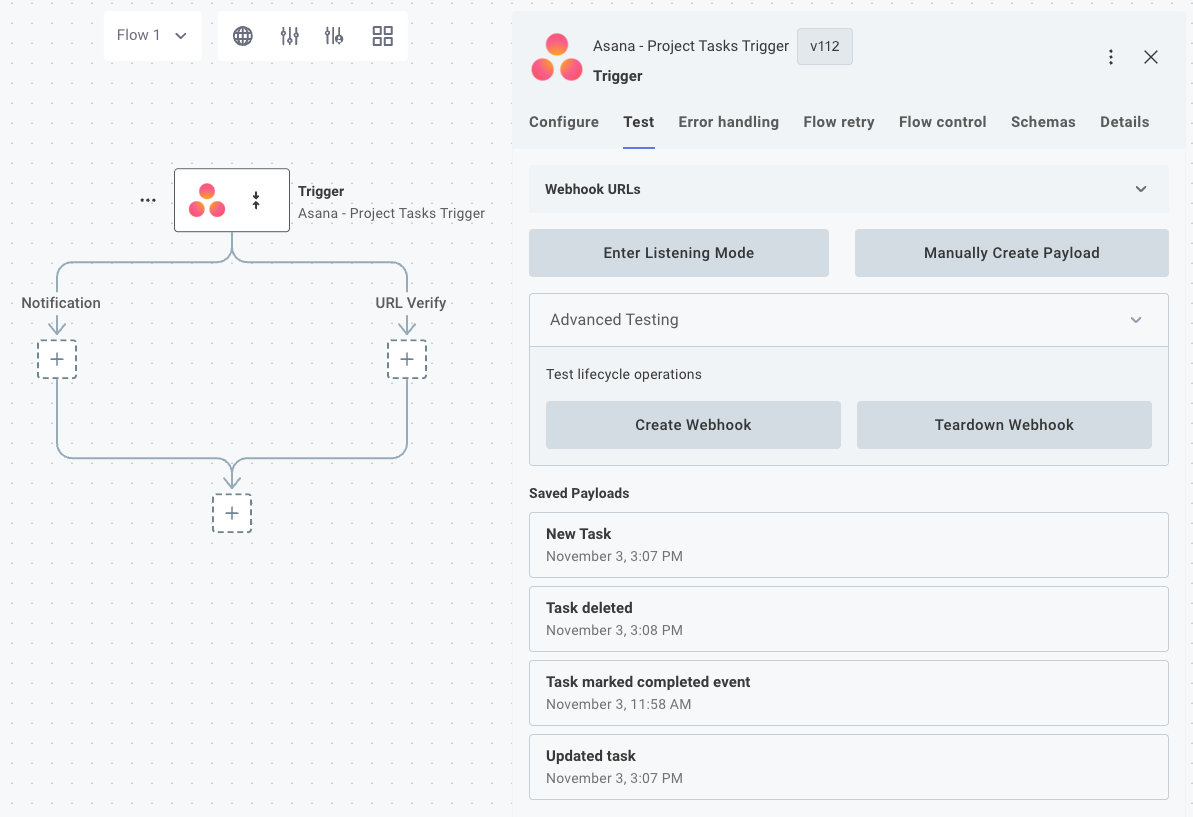The image size is (1193, 817).
Task: Open the global settings globe icon
Action: [242, 36]
